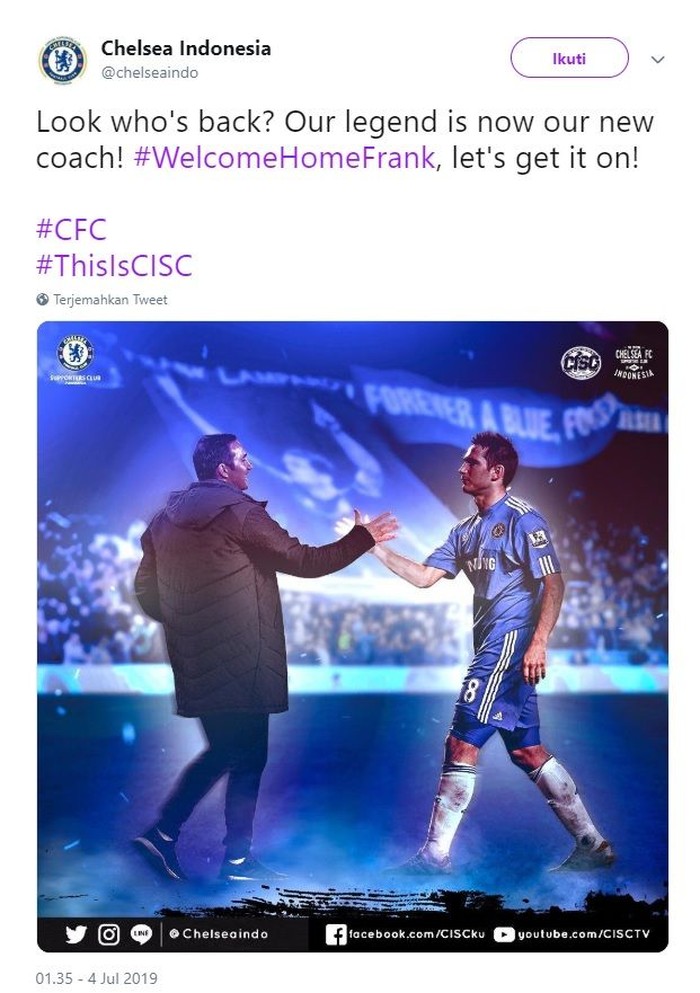The width and height of the screenshot is (700, 993).
Task: Click the Facebook icon in the image footer
Action: 337,934
